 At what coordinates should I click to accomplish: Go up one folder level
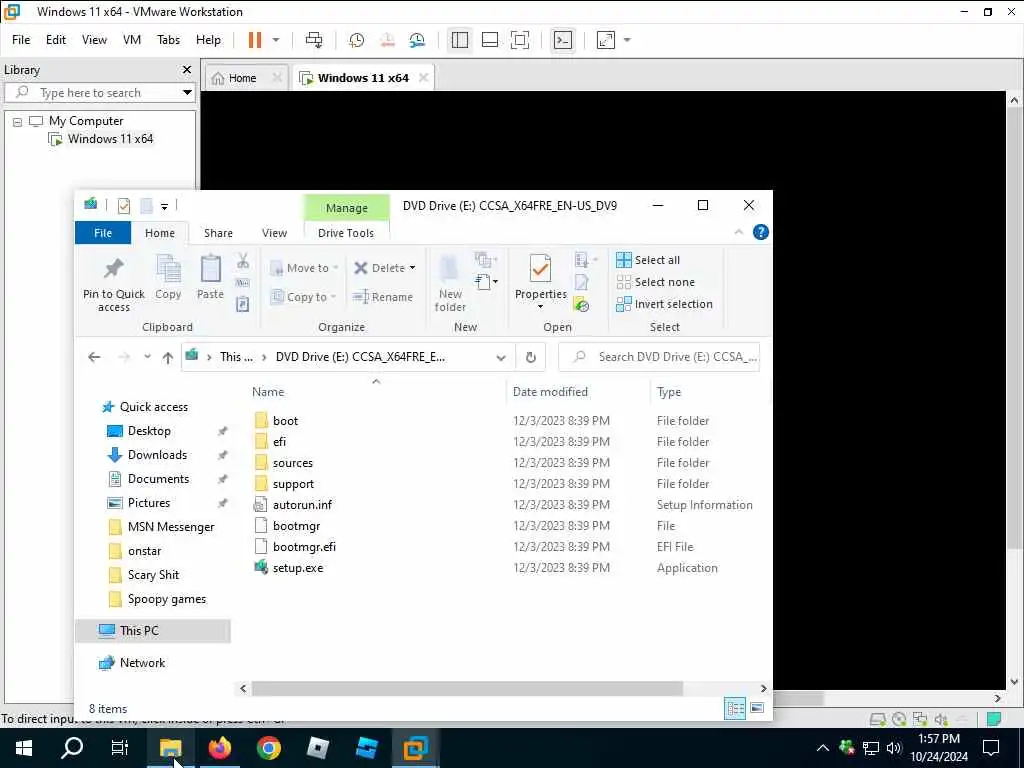coord(168,357)
